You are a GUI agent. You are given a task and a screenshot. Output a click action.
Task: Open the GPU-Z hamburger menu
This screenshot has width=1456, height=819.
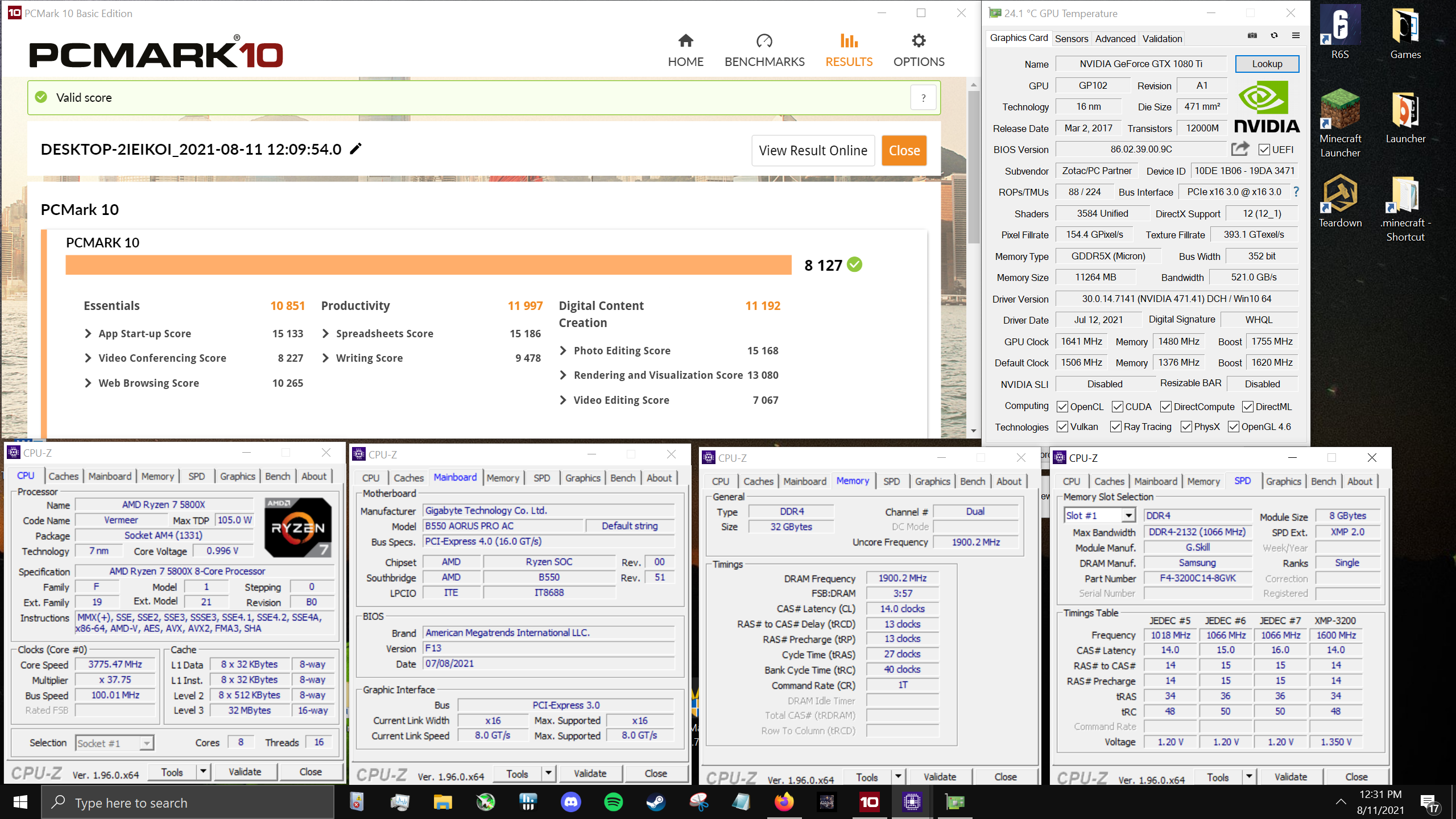click(1296, 36)
